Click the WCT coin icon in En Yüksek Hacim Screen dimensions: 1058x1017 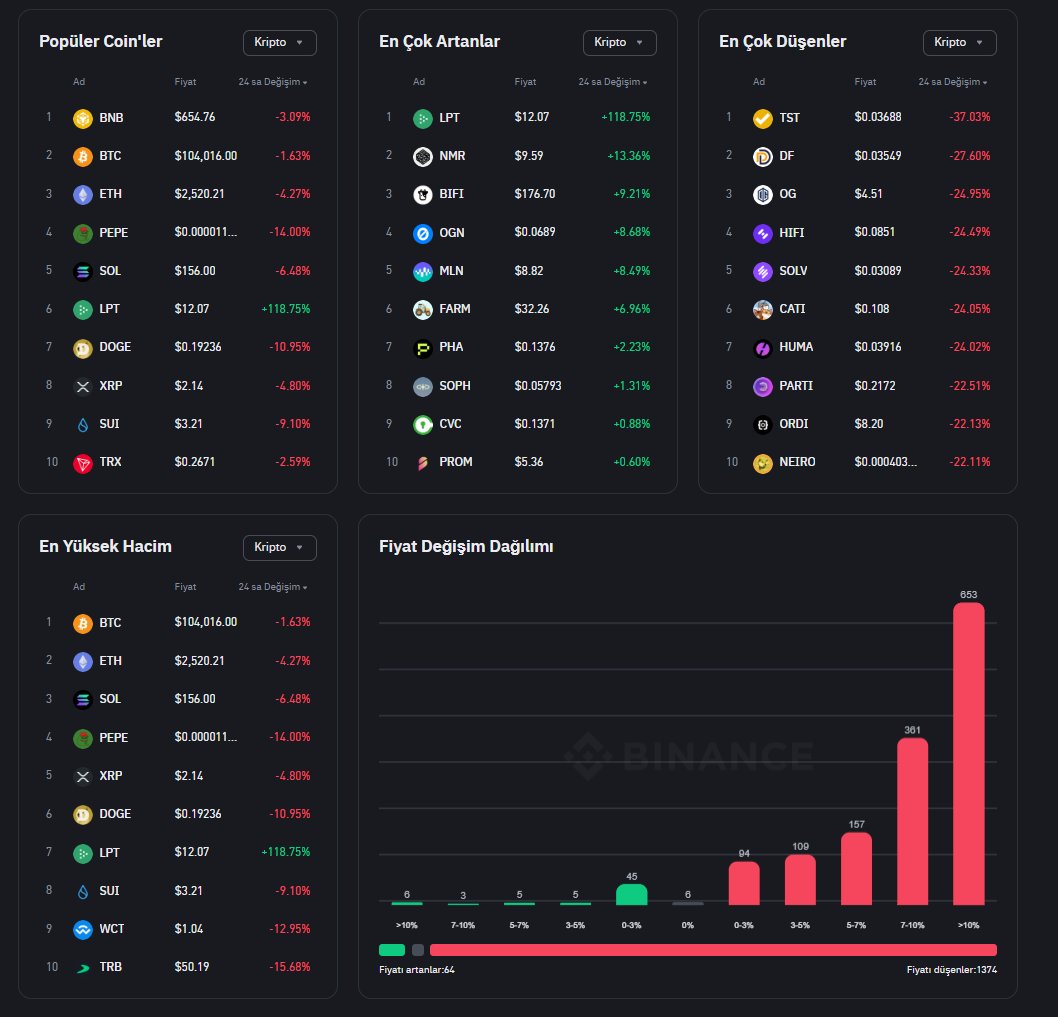[82, 929]
